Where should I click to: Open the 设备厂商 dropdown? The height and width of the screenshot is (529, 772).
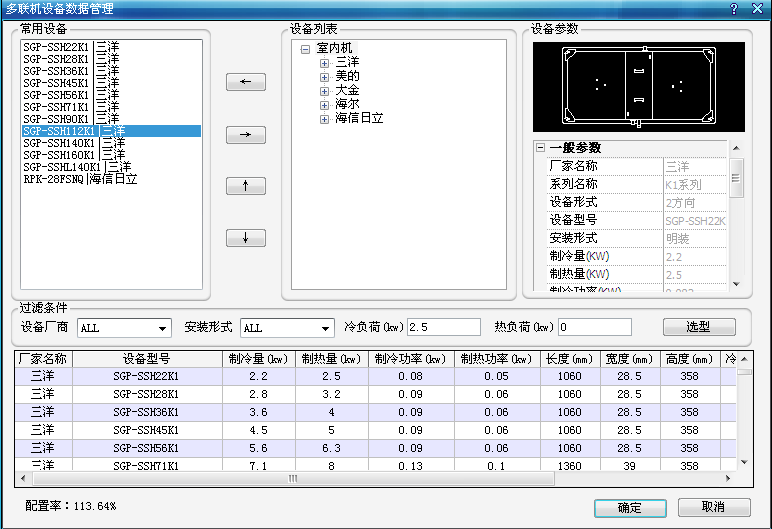[163, 328]
